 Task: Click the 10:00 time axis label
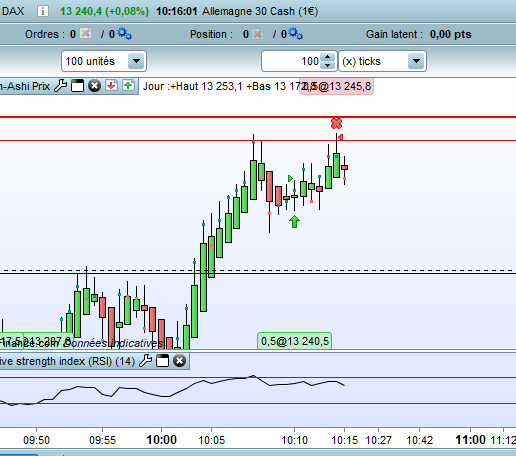click(x=161, y=440)
